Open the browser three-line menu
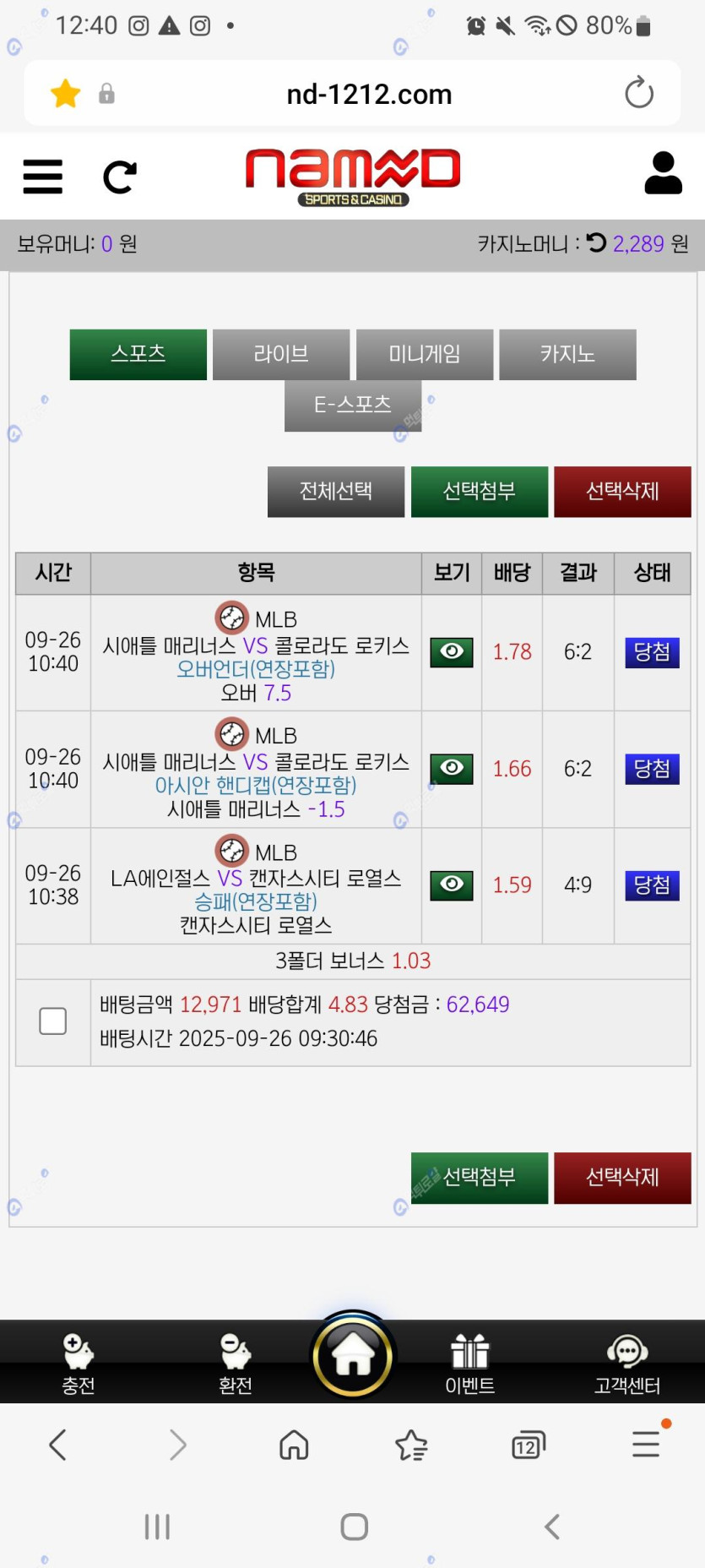The image size is (705, 1568). tap(646, 1445)
